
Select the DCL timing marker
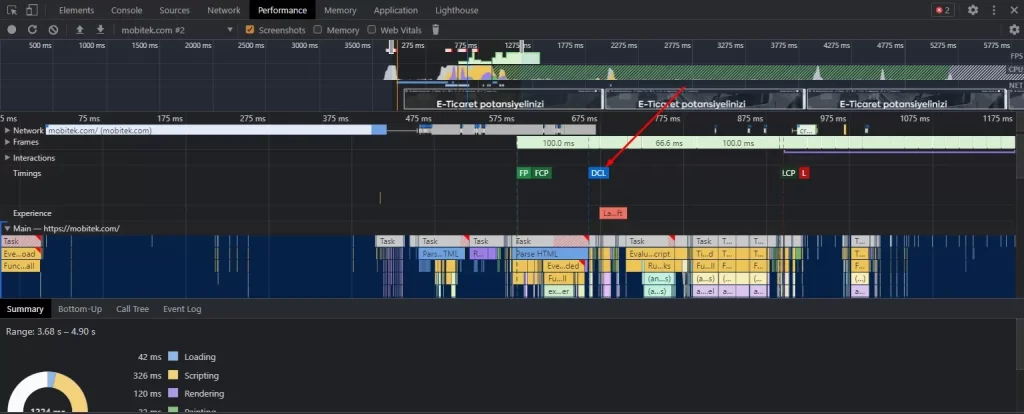(598, 173)
